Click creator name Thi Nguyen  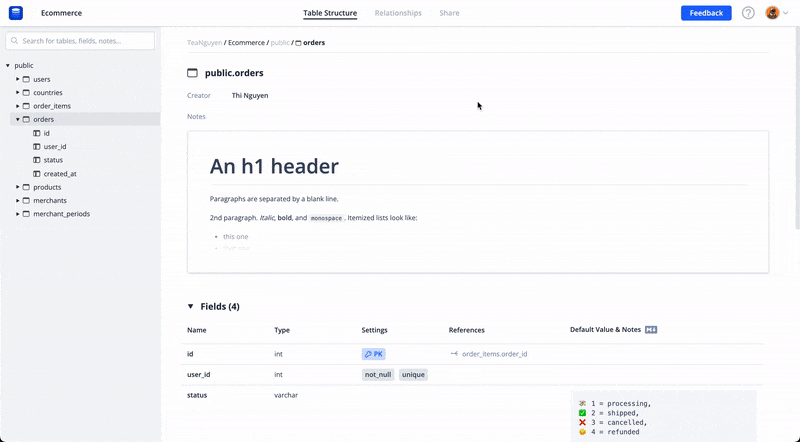click(x=250, y=95)
